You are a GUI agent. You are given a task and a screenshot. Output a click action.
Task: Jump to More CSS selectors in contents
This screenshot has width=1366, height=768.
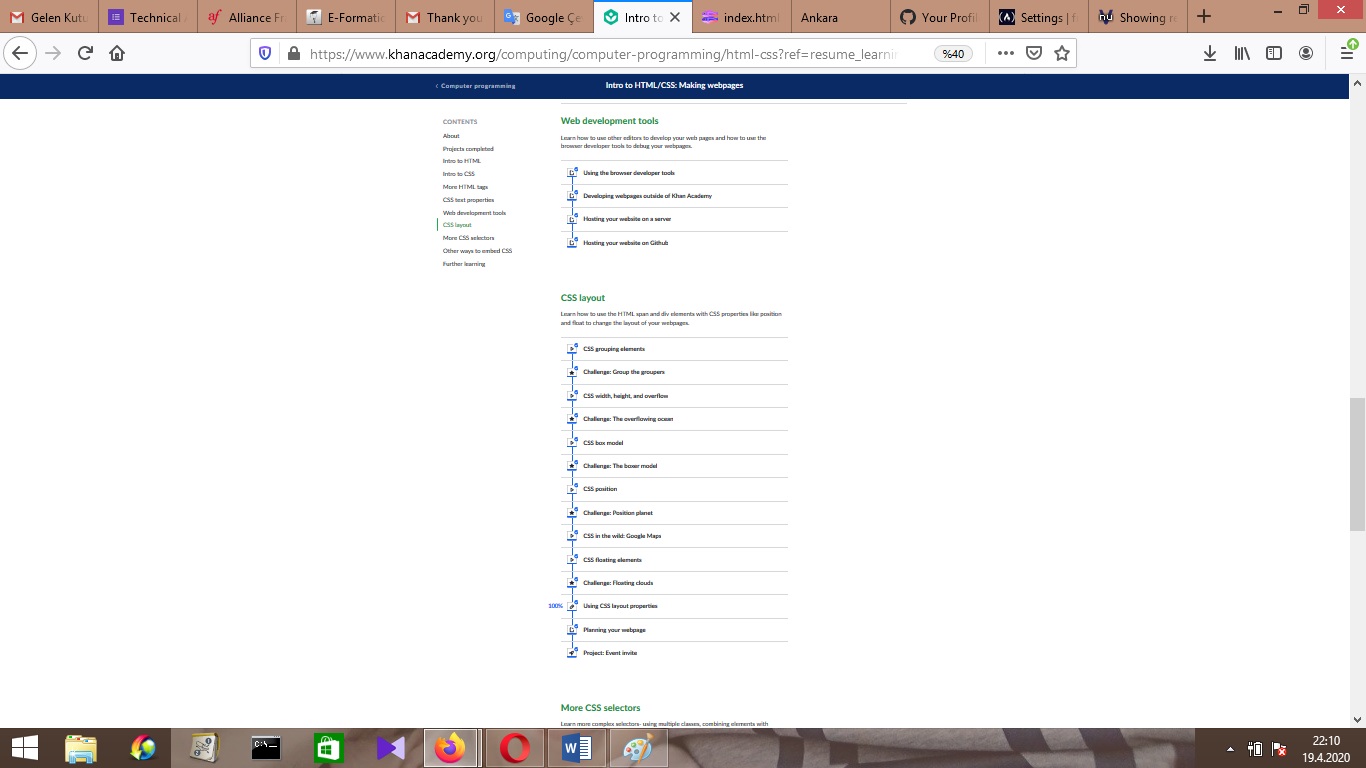click(468, 238)
